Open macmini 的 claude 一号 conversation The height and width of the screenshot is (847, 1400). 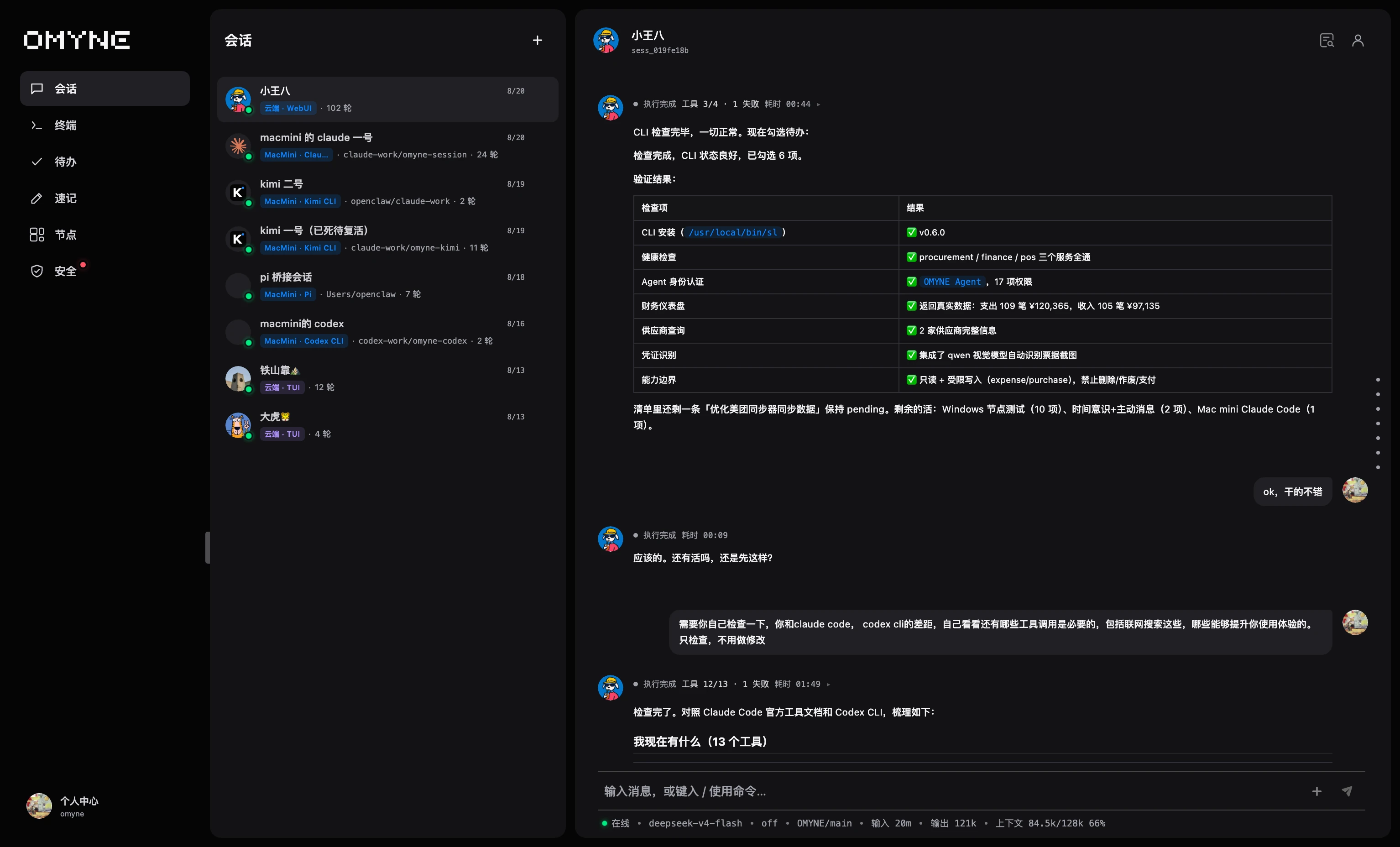[387, 146]
